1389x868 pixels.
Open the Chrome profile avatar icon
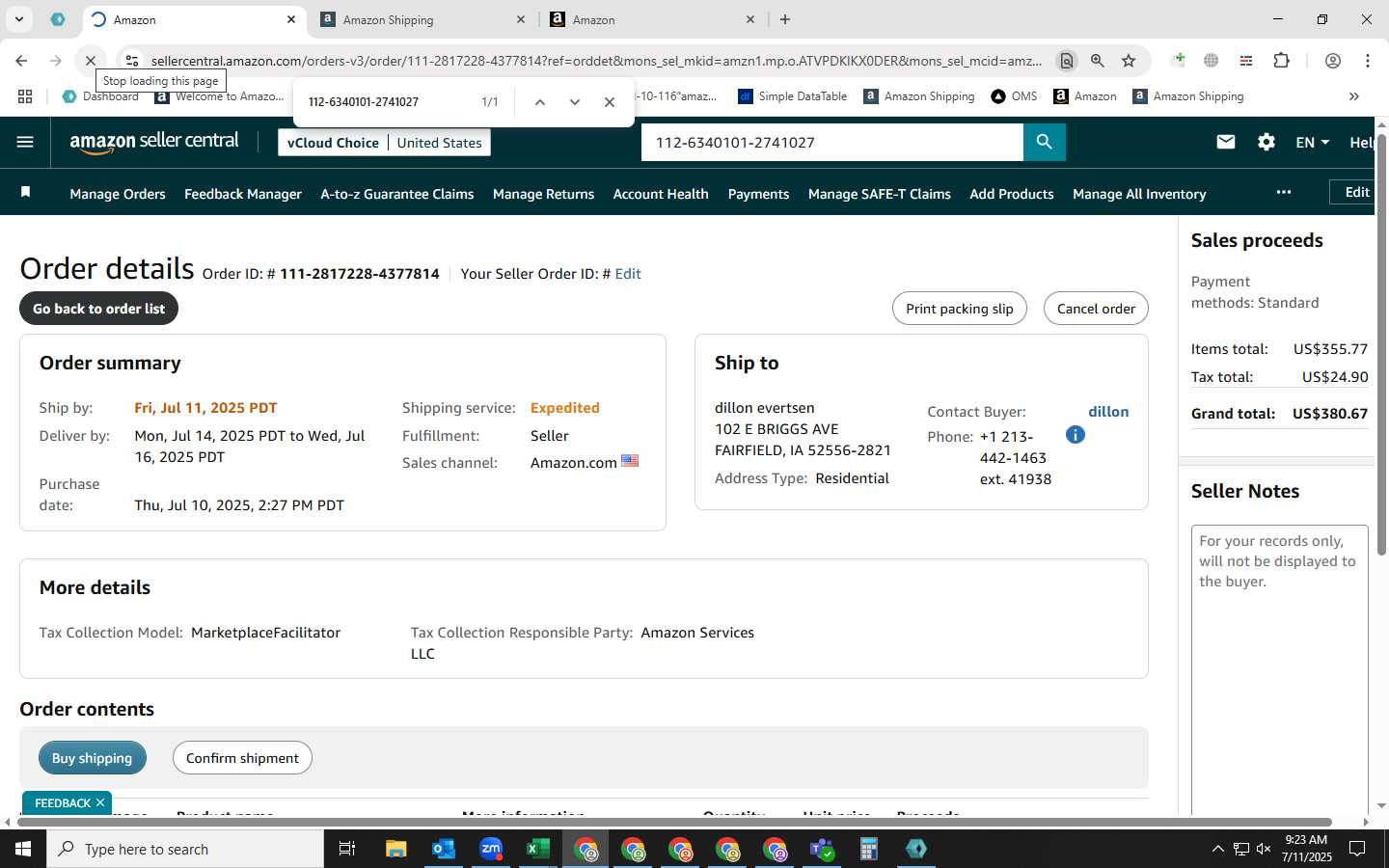pyautogui.click(x=1333, y=60)
